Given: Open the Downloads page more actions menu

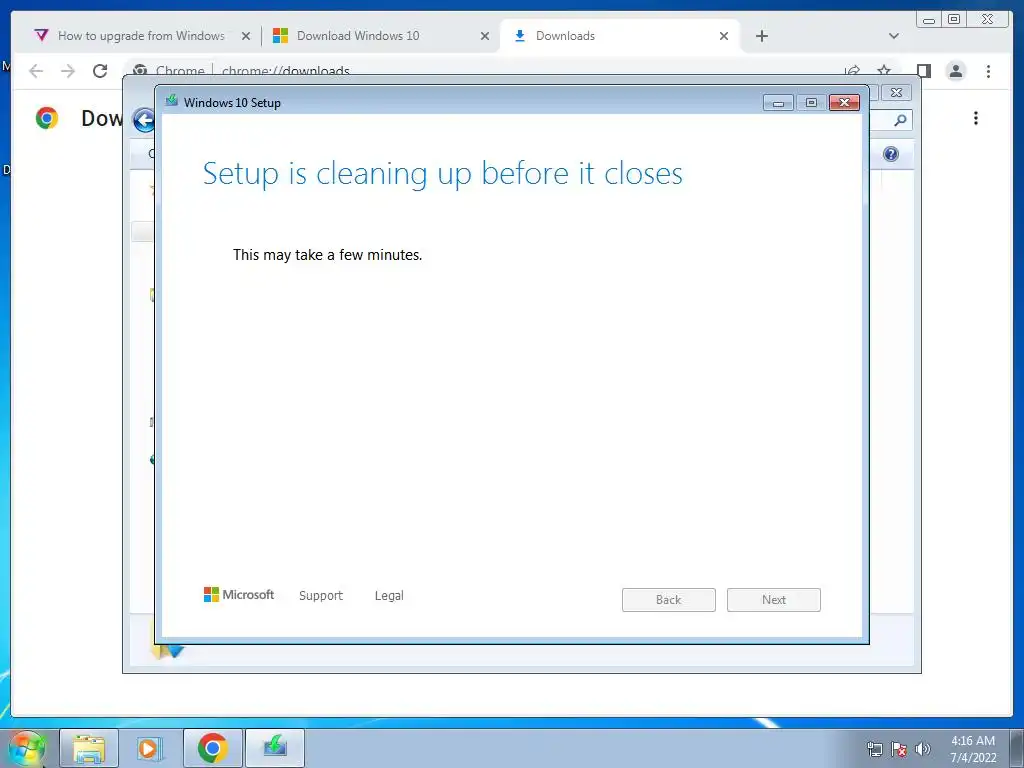Looking at the screenshot, I should click(x=976, y=118).
